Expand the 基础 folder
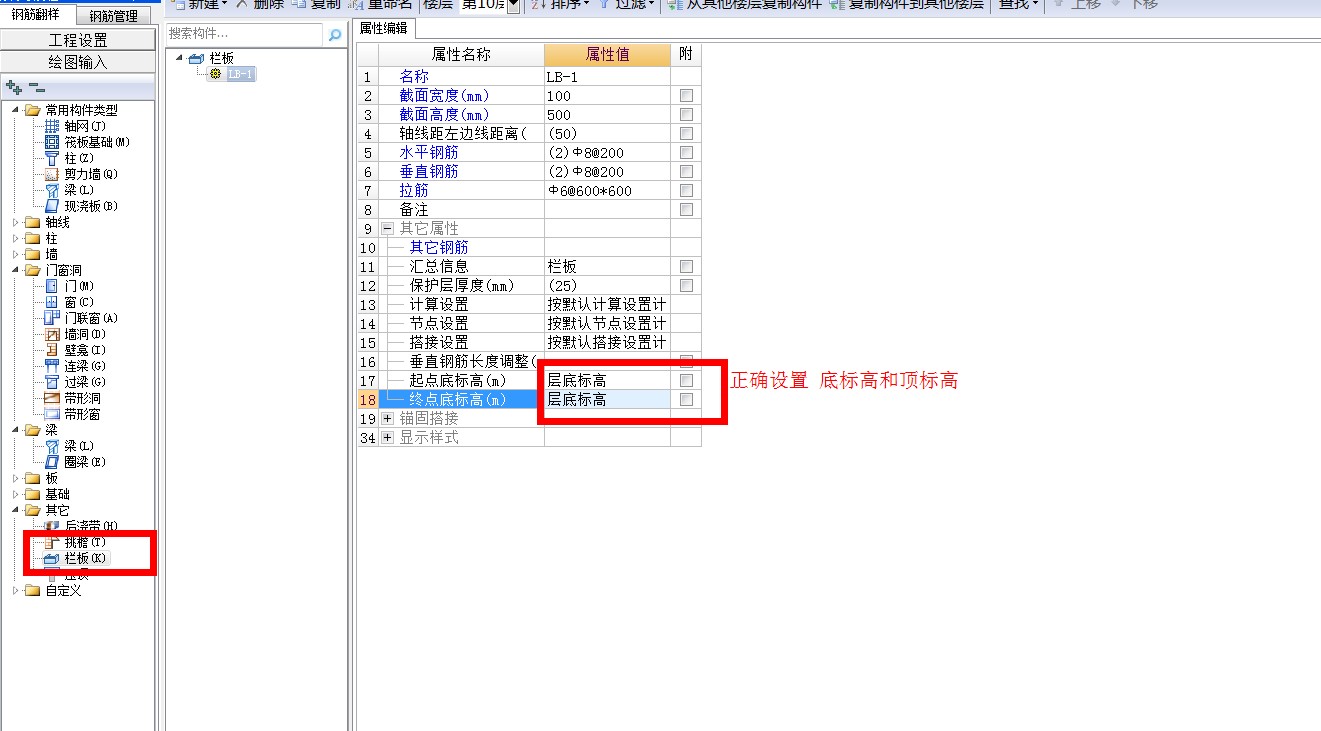 point(15,494)
